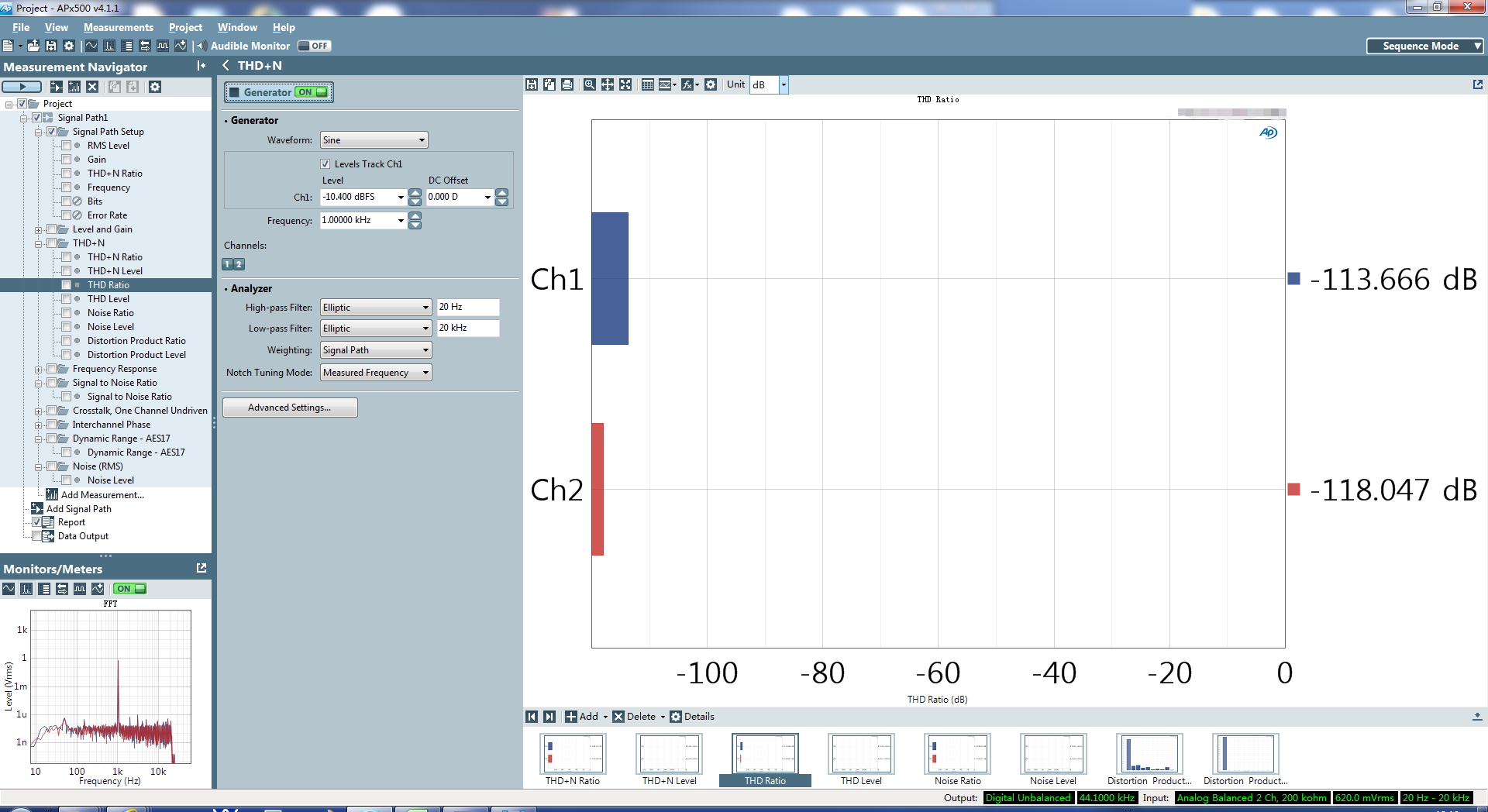Click the graph pan arrows icon
Viewport: 1488px width, 812px height.
[608, 84]
